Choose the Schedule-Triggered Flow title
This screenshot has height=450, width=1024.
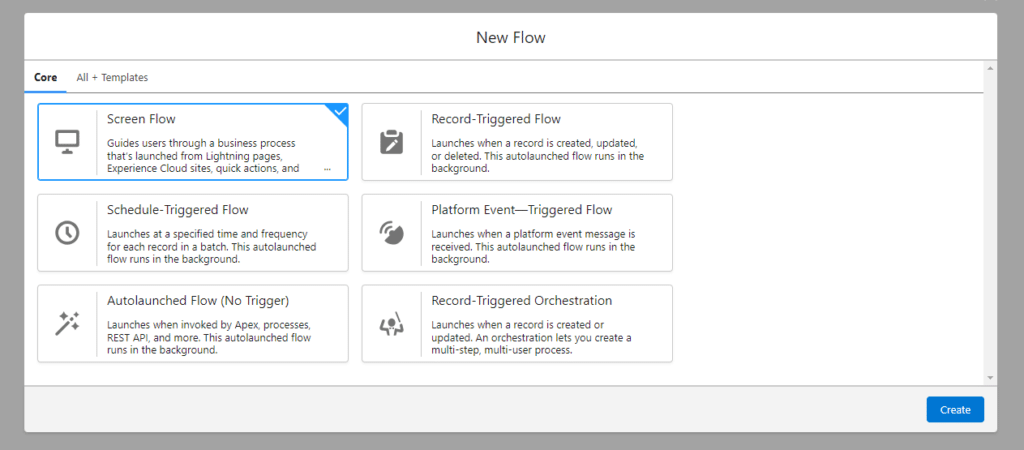tap(178, 210)
